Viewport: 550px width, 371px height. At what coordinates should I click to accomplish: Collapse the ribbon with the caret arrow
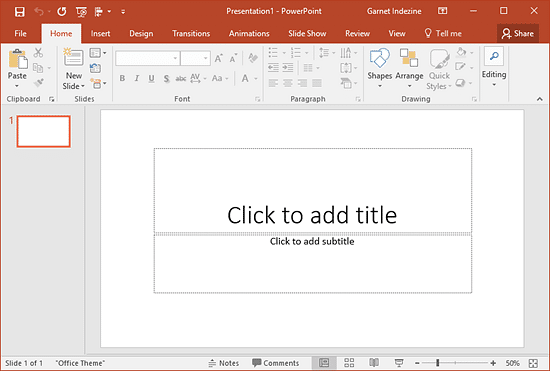coord(539,99)
